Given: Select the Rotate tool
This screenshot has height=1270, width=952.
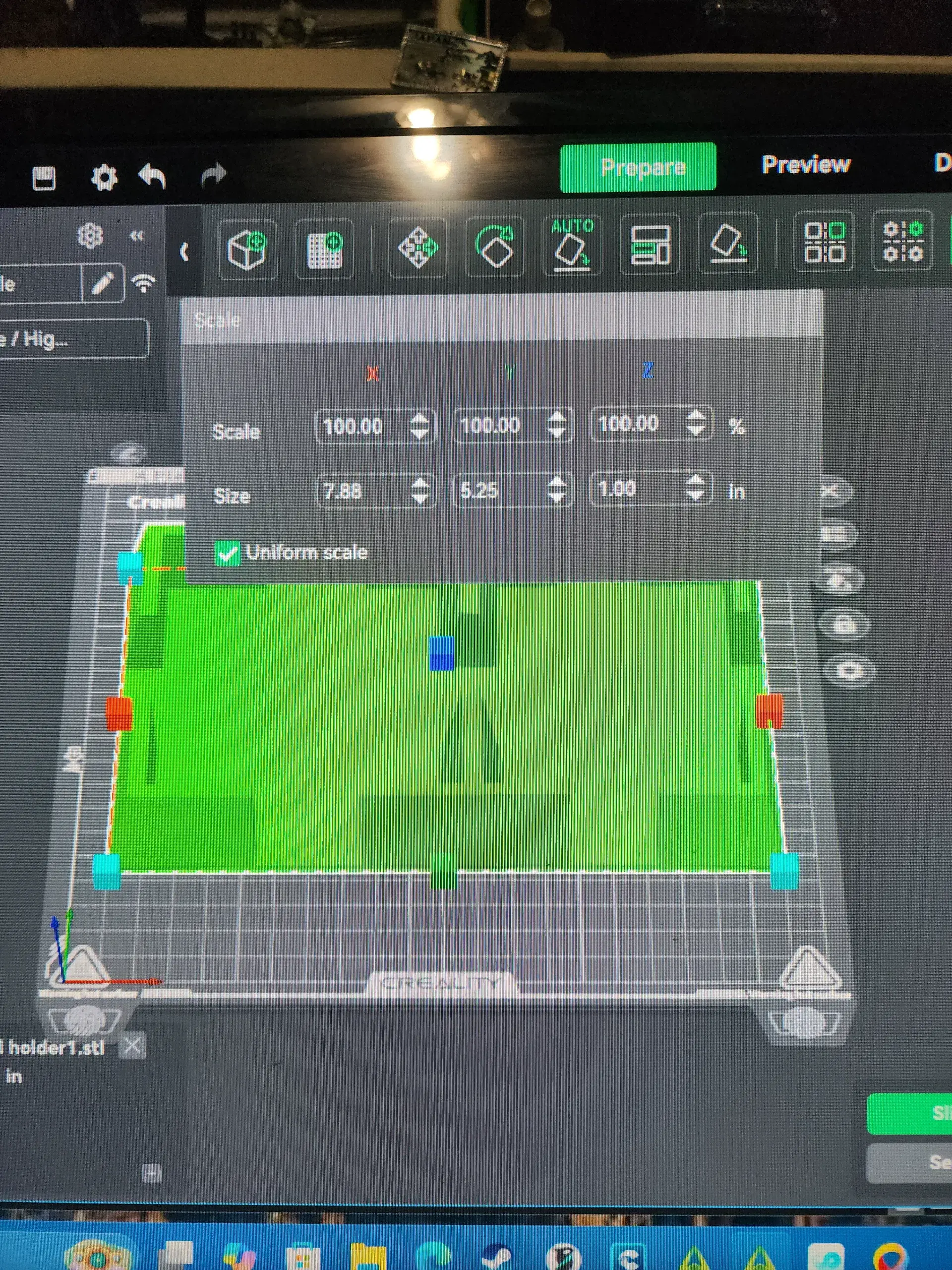Looking at the screenshot, I should pyautogui.click(x=495, y=247).
